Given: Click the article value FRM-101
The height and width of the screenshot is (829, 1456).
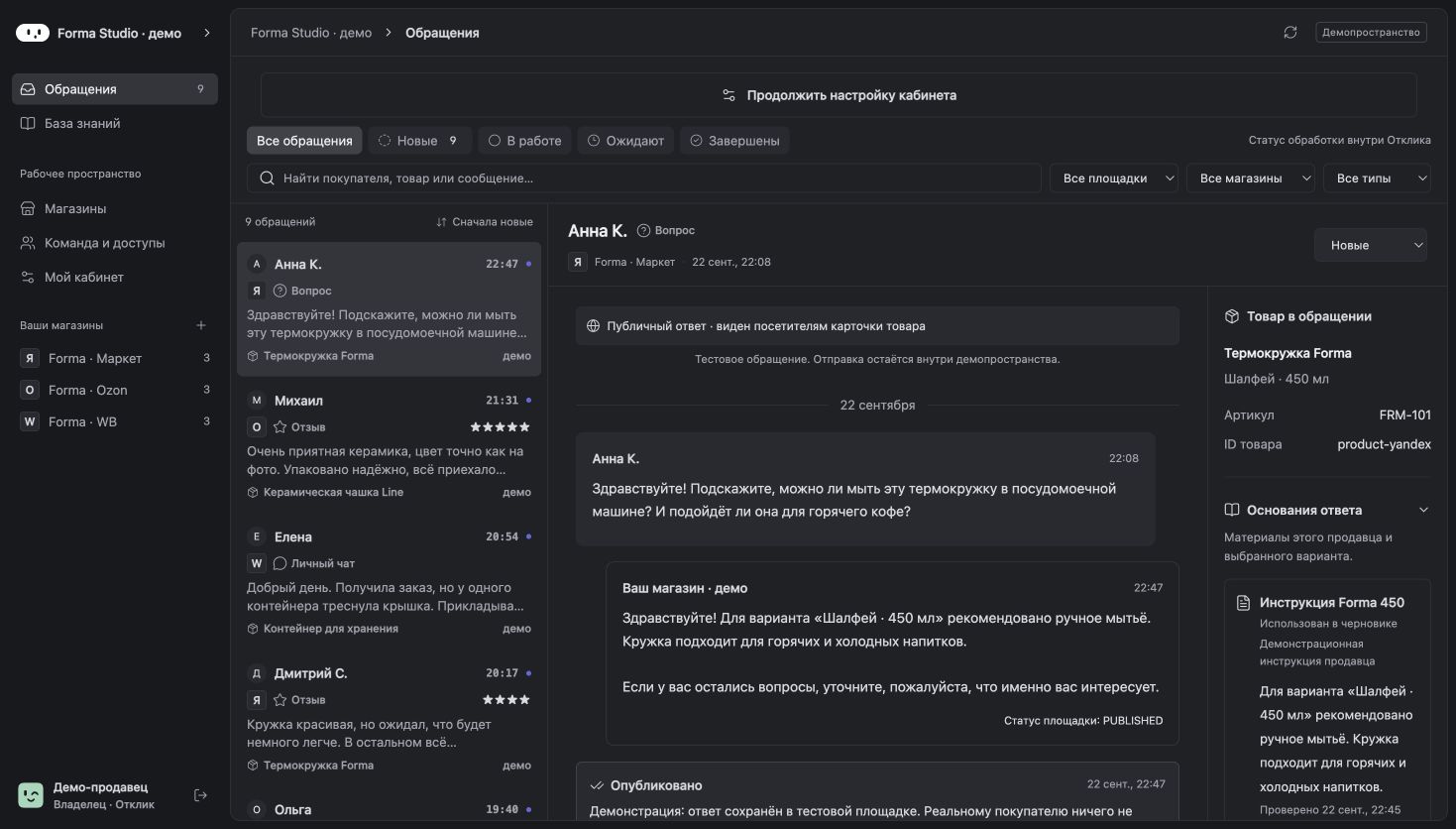Looking at the screenshot, I should coord(1405,415).
